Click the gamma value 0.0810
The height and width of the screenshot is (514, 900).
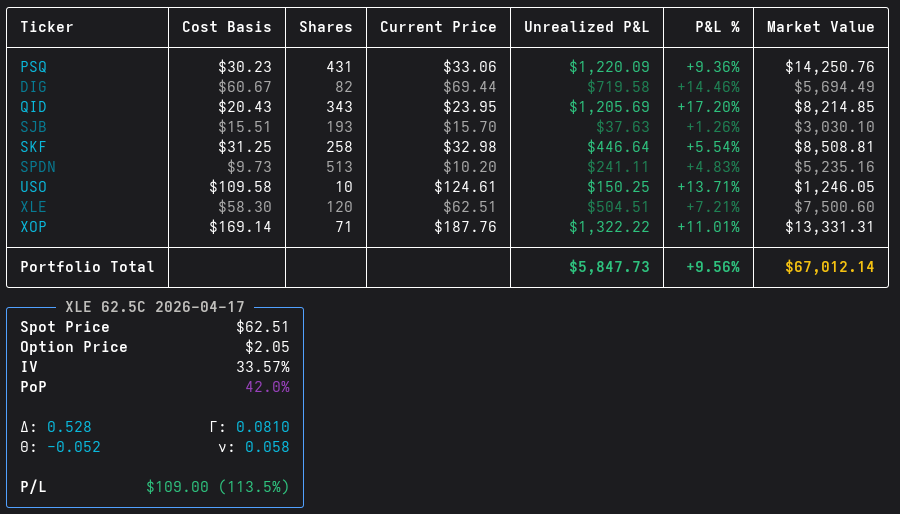coord(263,427)
